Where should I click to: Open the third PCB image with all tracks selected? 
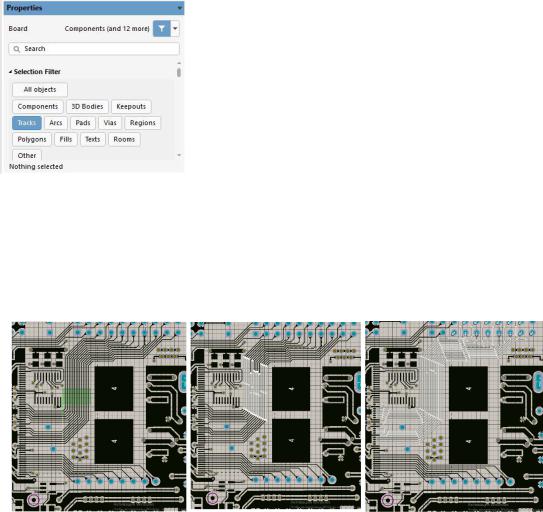454,416
